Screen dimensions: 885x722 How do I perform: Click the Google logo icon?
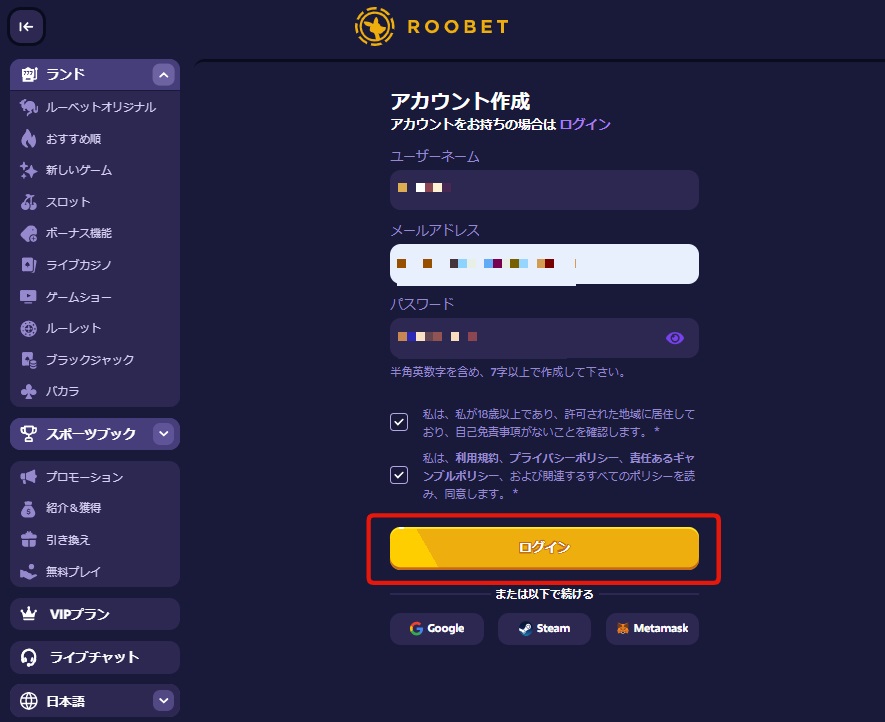(417, 628)
